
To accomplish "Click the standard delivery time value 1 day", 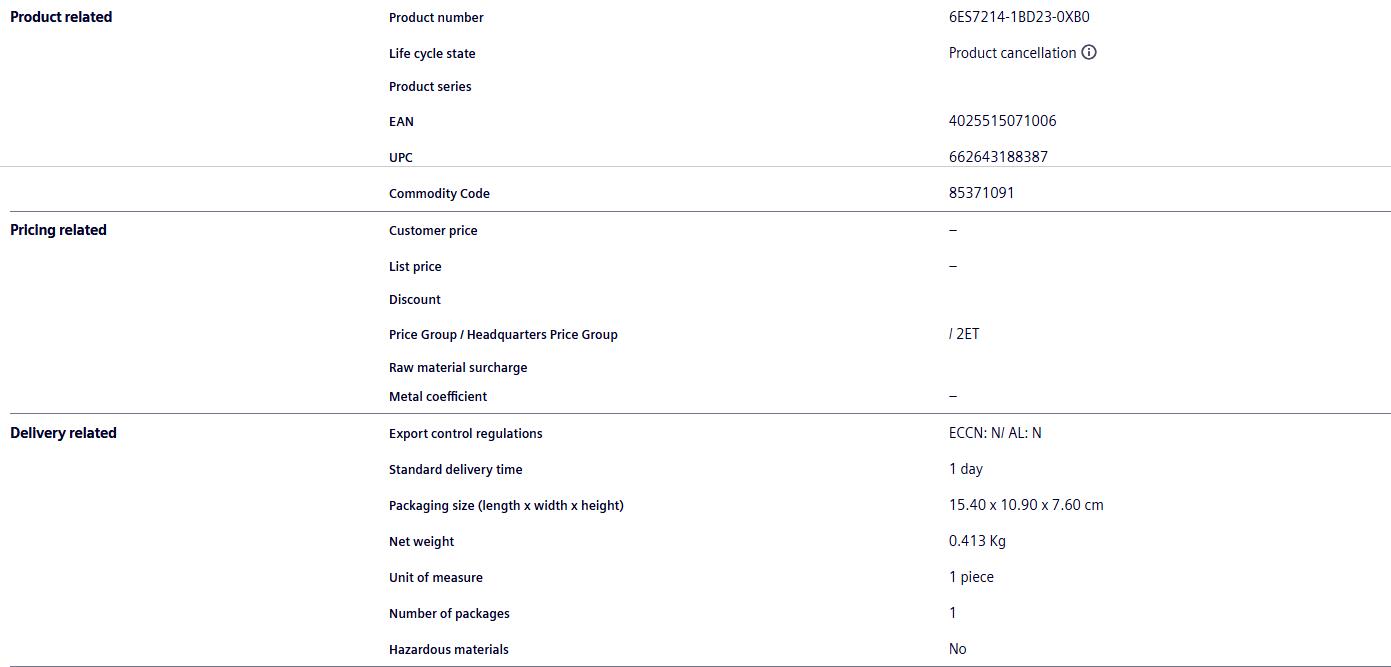I will [x=965, y=469].
